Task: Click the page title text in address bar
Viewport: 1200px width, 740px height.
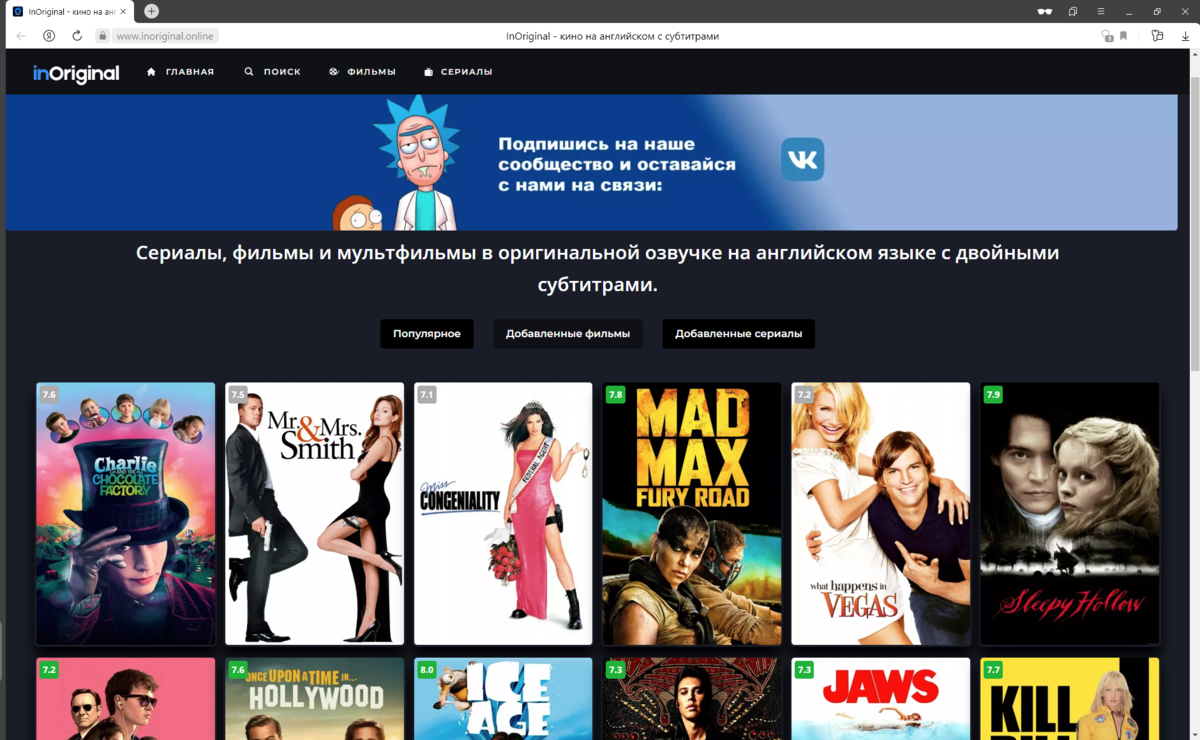Action: coord(612,36)
